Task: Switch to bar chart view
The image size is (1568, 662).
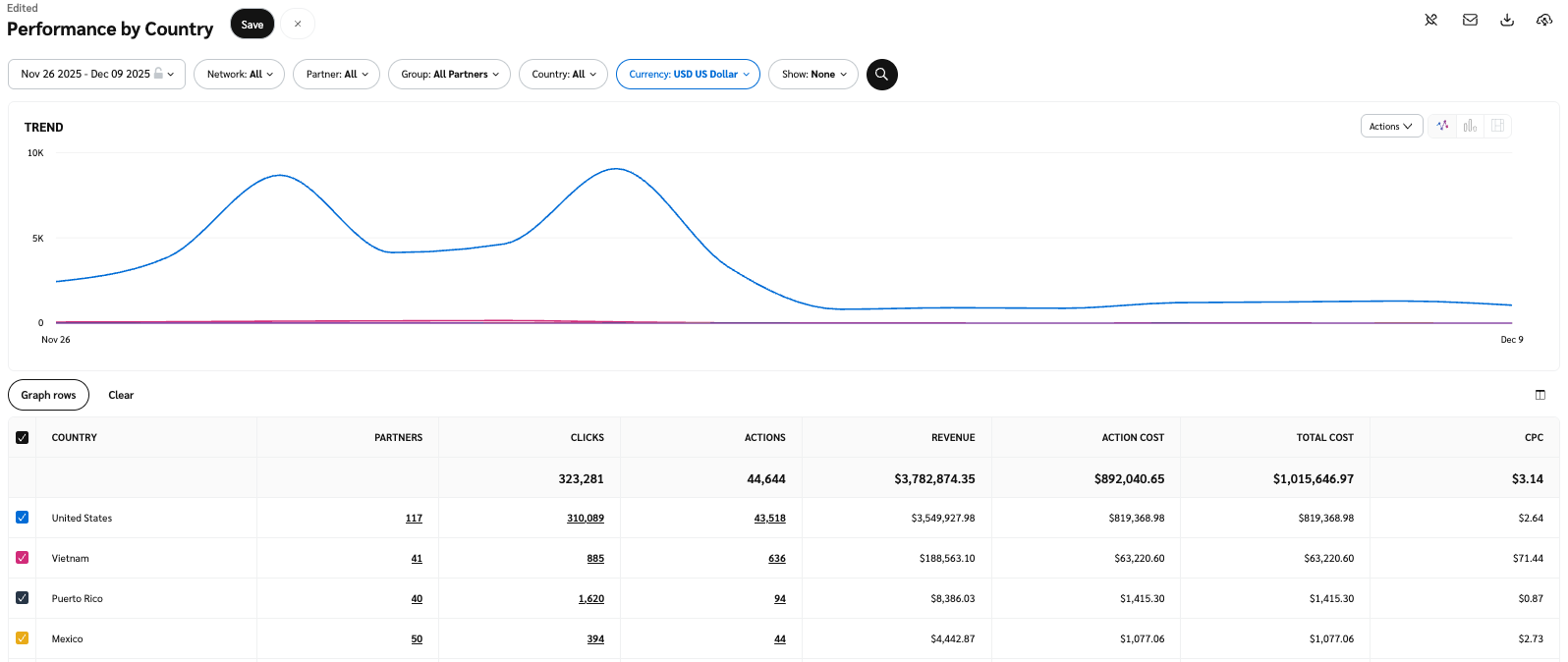Action: 1470,126
